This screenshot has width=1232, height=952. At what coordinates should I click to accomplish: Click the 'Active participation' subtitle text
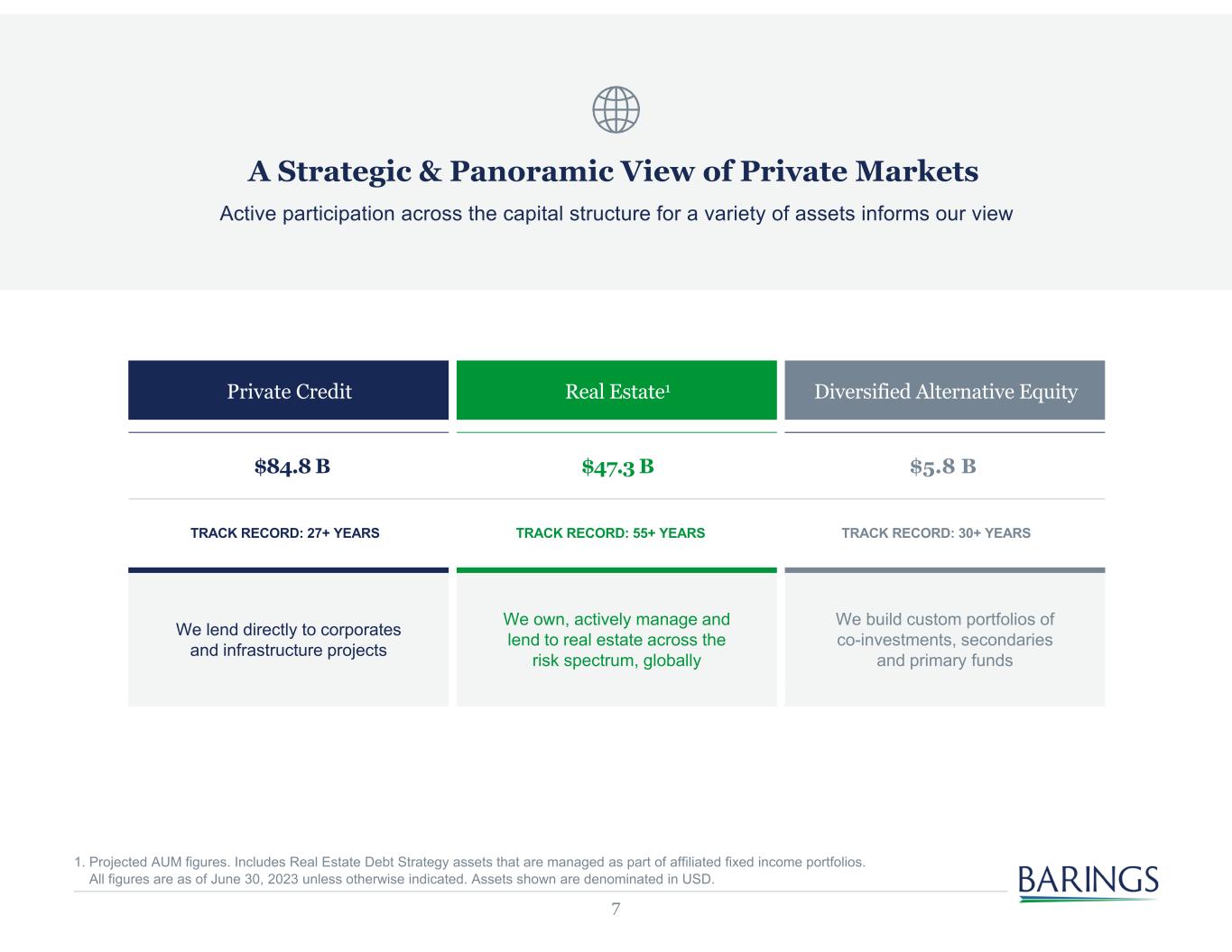(x=616, y=214)
